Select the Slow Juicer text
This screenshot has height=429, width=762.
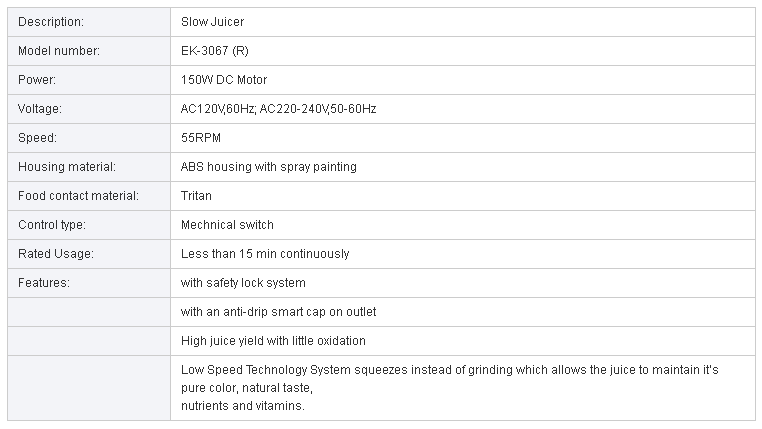[x=212, y=22]
